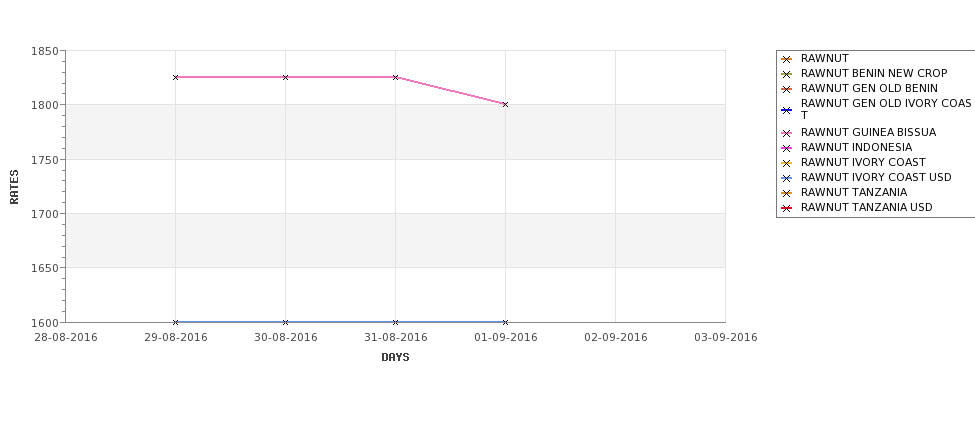This screenshot has width=975, height=429.
Task: Click the red RAWNUT TANZANIA USD legend marker
Action: [x=787, y=208]
